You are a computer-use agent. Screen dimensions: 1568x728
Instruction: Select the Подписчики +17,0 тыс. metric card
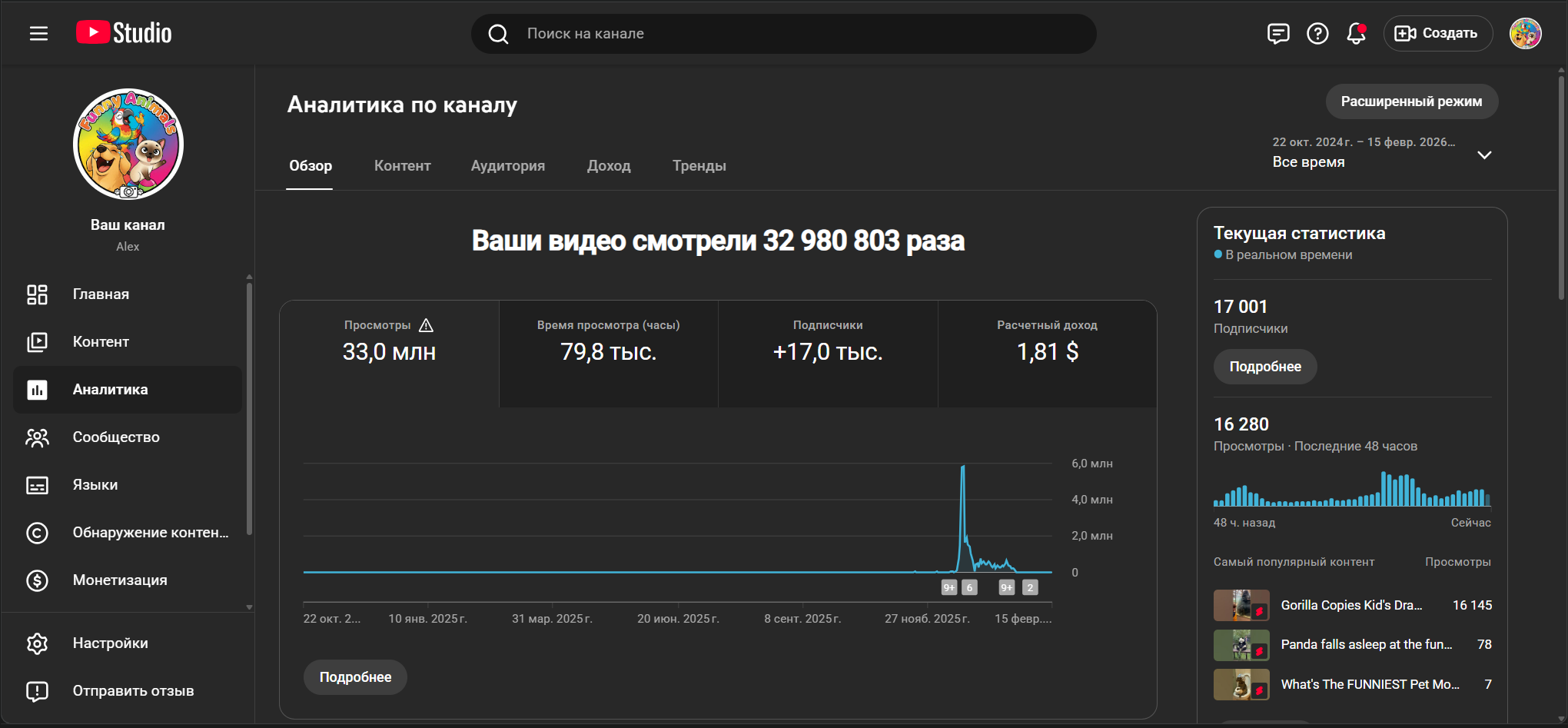[828, 354]
